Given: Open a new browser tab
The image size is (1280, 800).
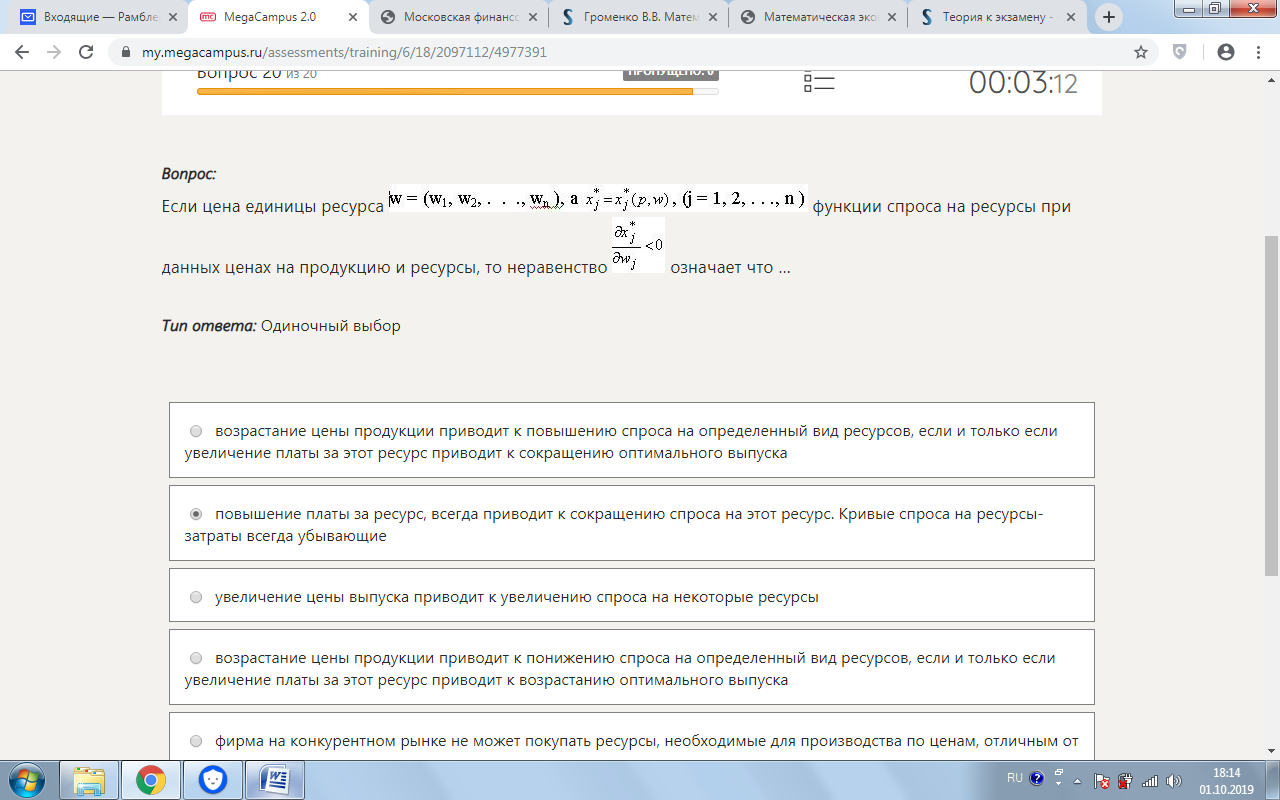Looking at the screenshot, I should pyautogui.click(x=1108, y=17).
